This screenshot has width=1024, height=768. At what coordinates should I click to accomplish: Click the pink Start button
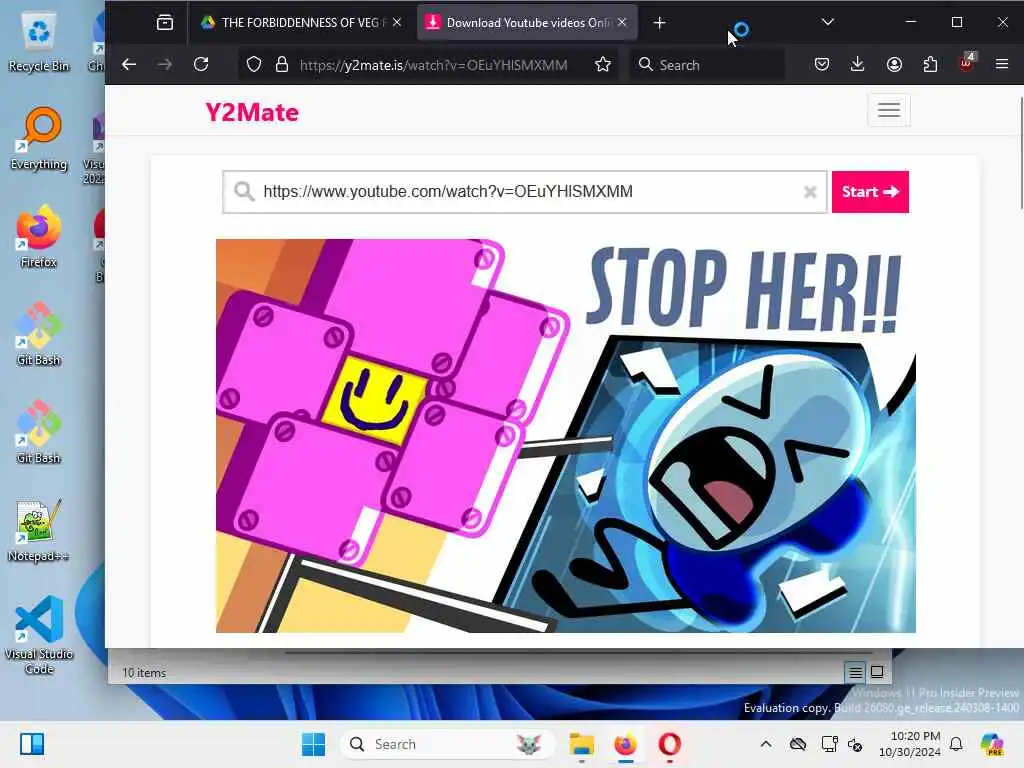(x=870, y=191)
